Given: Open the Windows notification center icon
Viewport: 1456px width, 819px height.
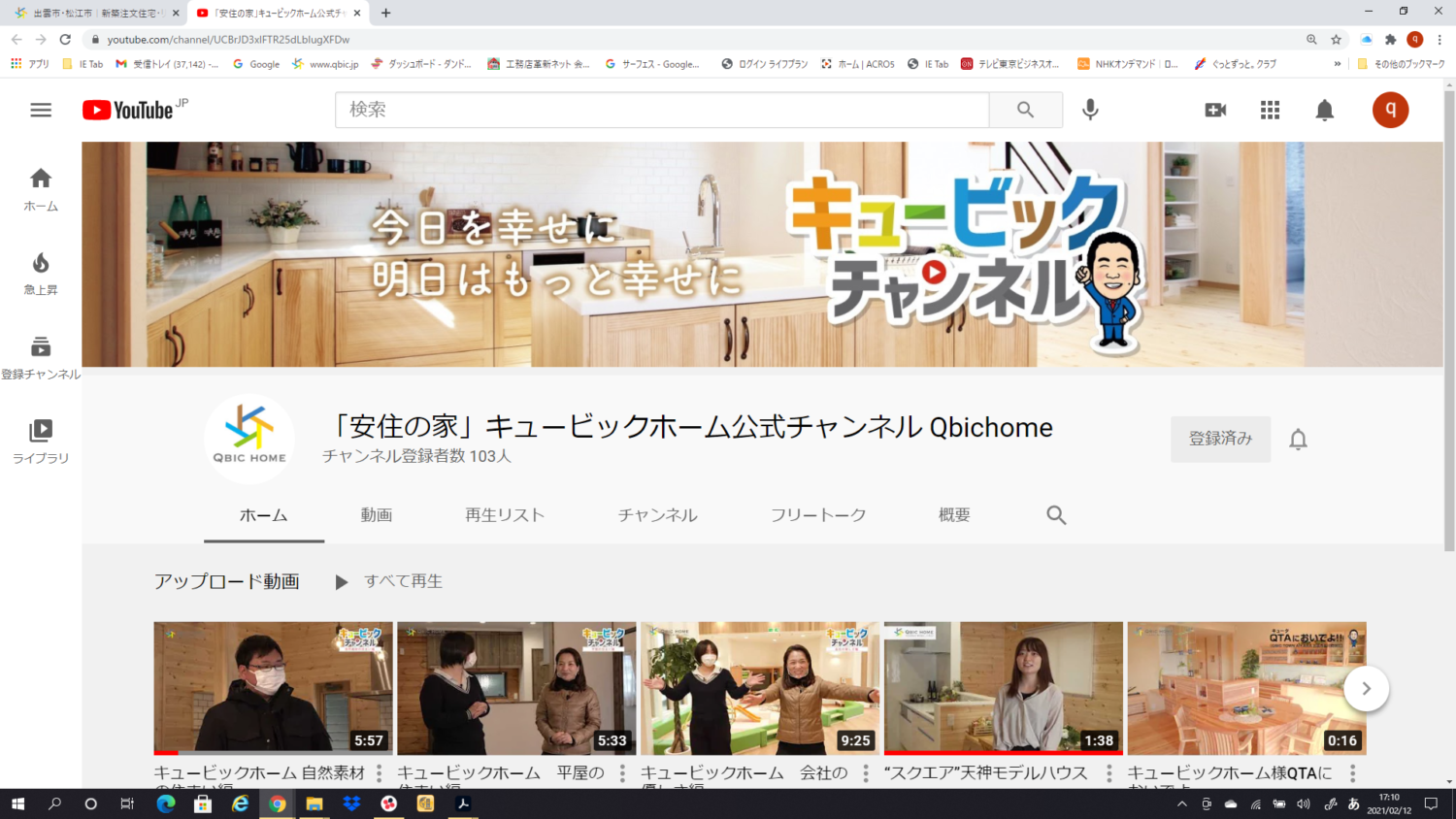Looking at the screenshot, I should pos(1431,803).
